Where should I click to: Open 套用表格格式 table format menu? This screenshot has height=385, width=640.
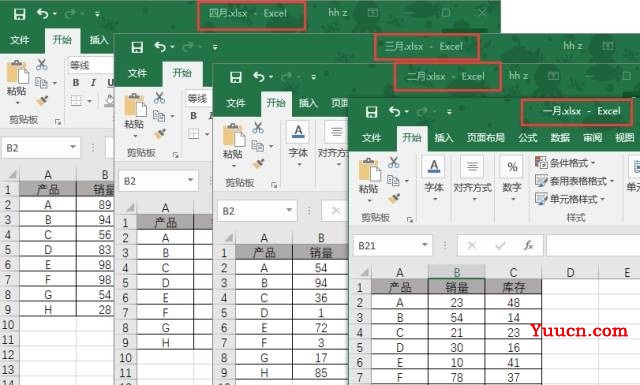pyautogui.click(x=574, y=181)
